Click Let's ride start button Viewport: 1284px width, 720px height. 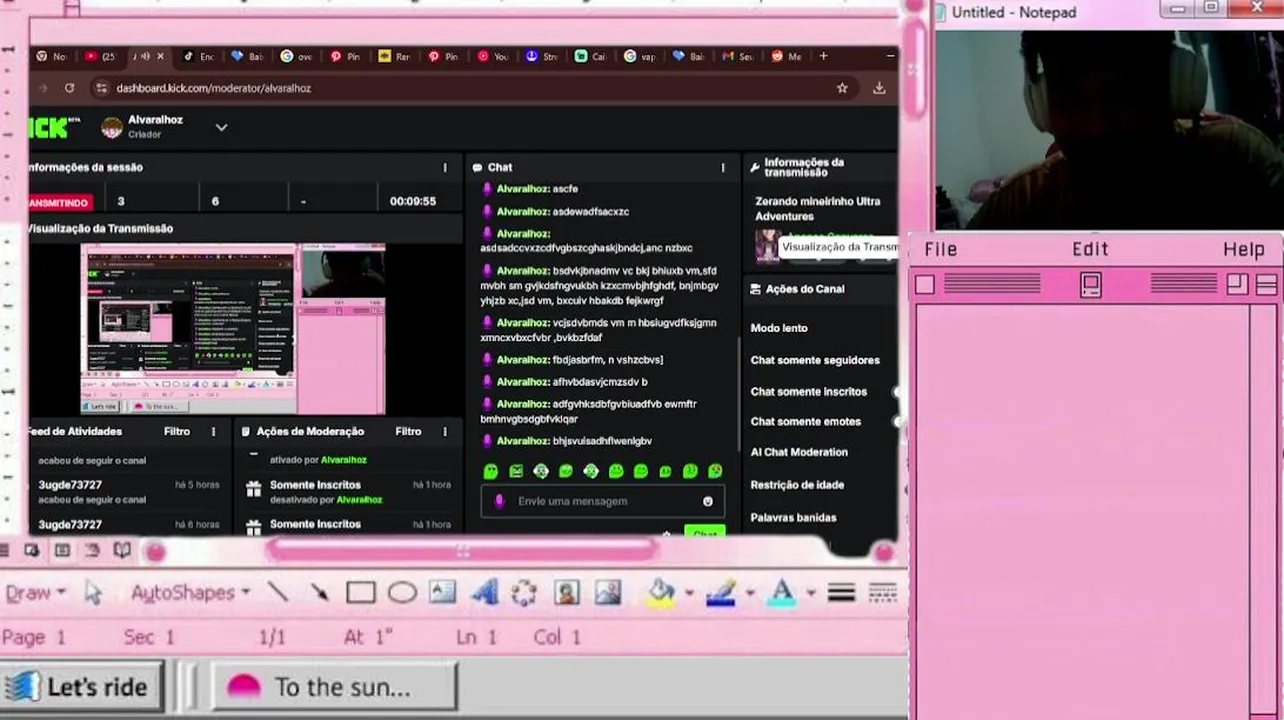82,687
